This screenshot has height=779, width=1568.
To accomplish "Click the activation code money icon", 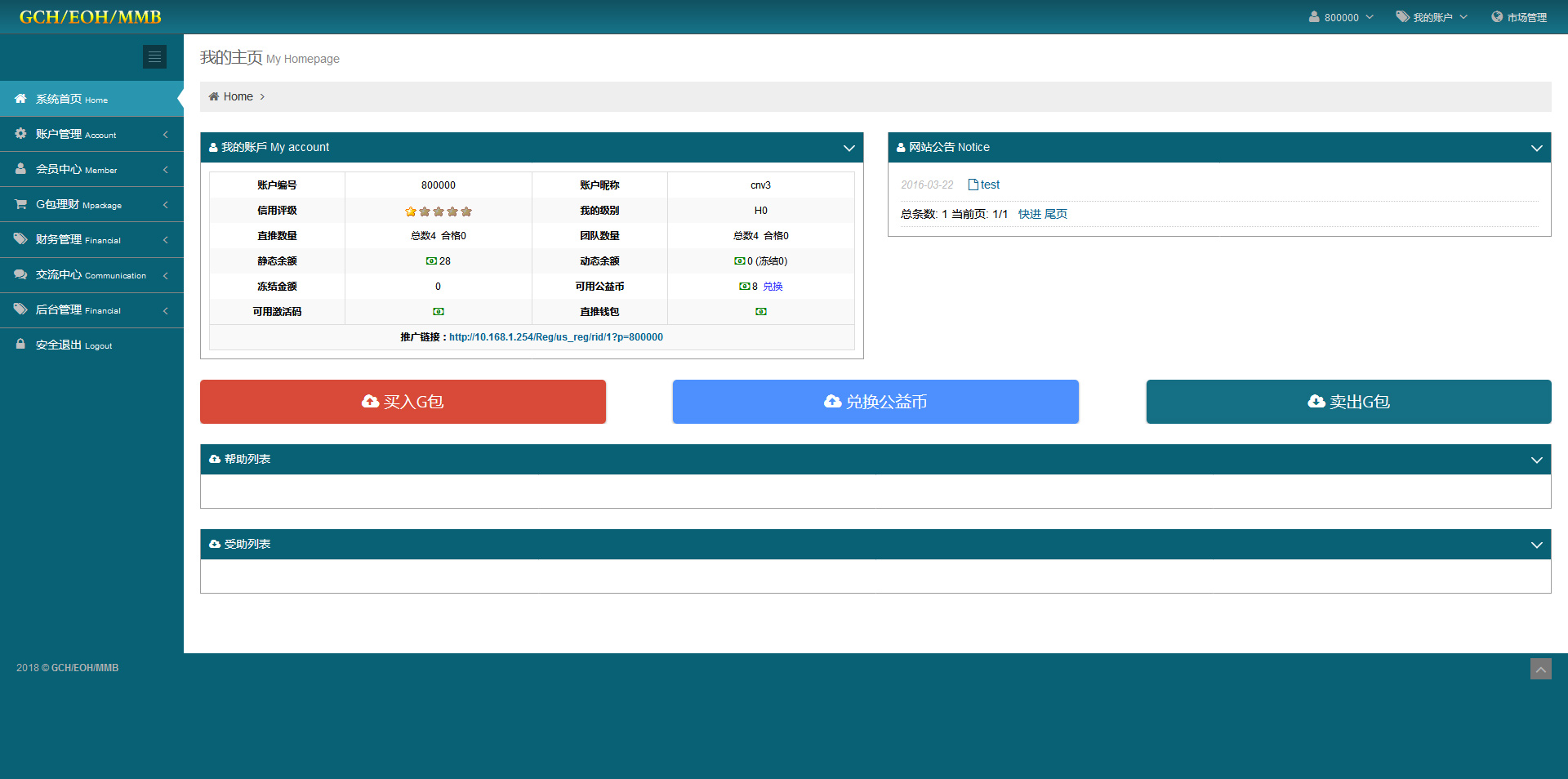I will click(438, 312).
